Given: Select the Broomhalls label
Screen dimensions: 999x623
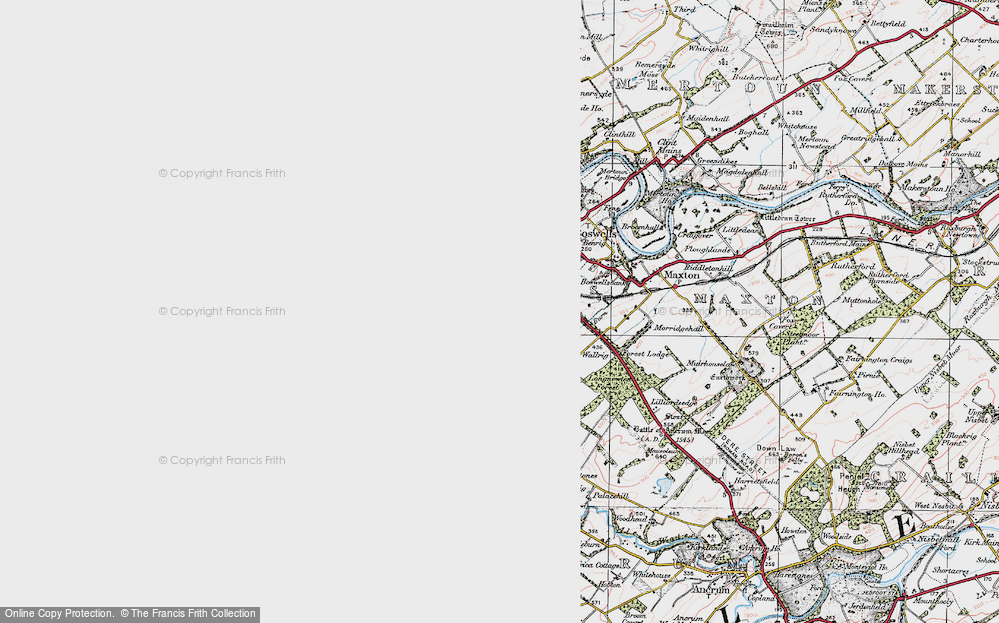Looking at the screenshot, I should click(x=641, y=227).
